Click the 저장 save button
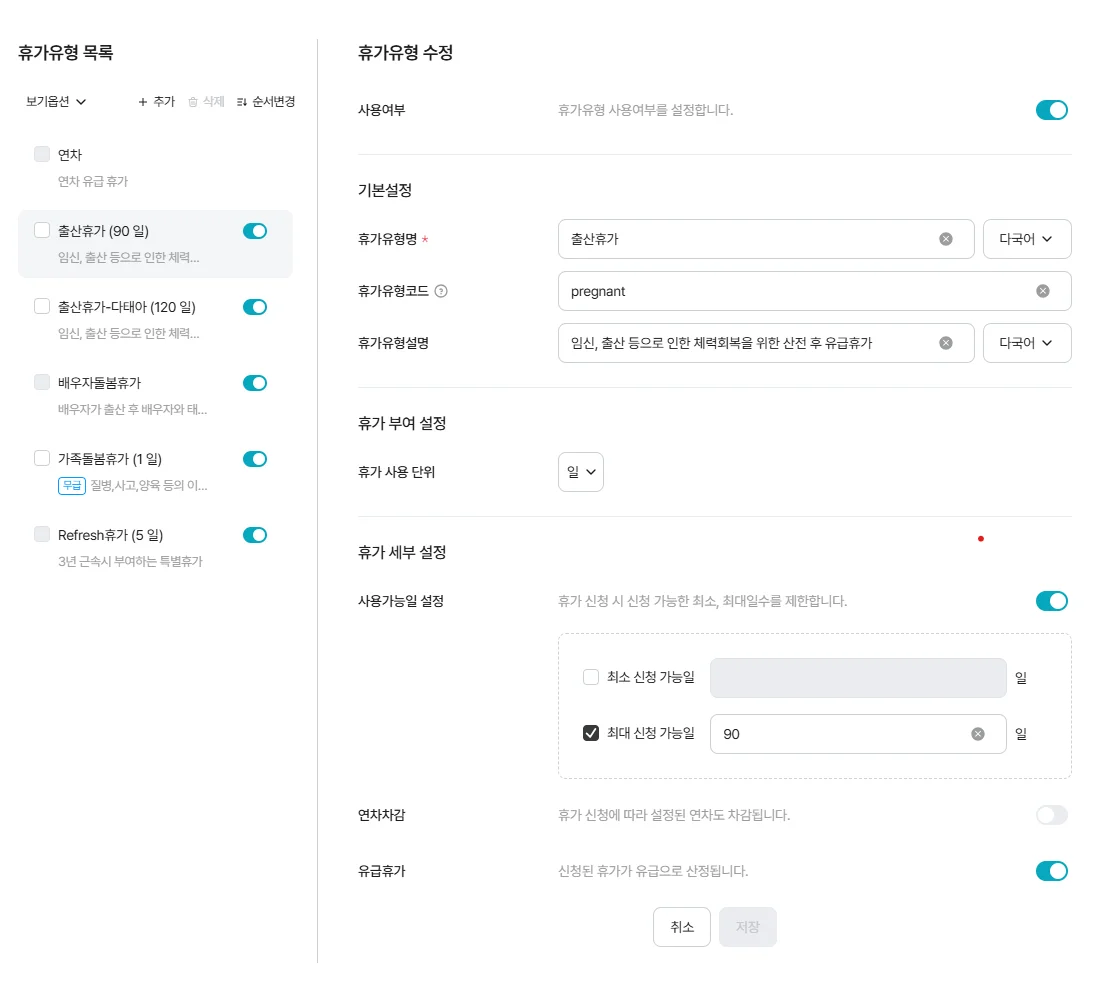 [x=748, y=927]
